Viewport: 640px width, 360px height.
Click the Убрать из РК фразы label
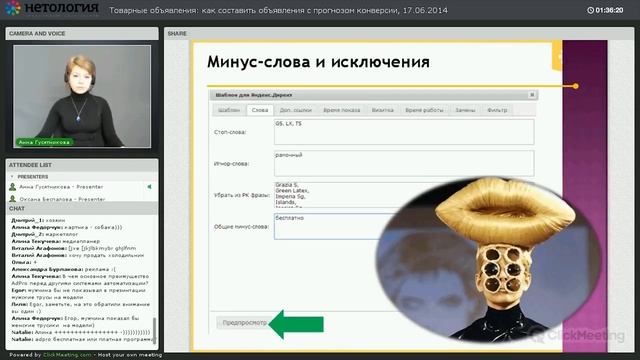coord(242,195)
